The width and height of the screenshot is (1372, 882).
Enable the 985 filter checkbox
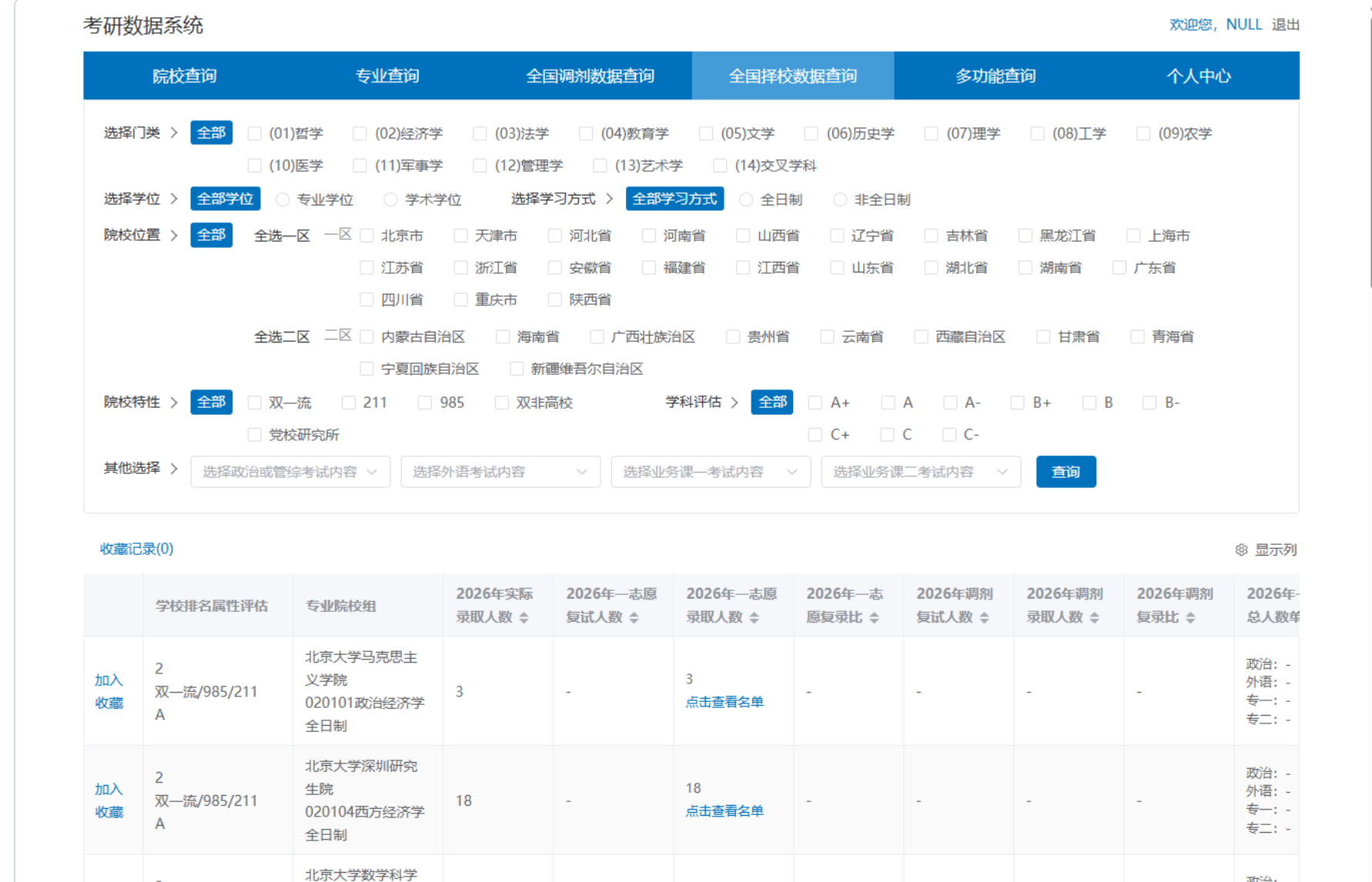(x=425, y=403)
